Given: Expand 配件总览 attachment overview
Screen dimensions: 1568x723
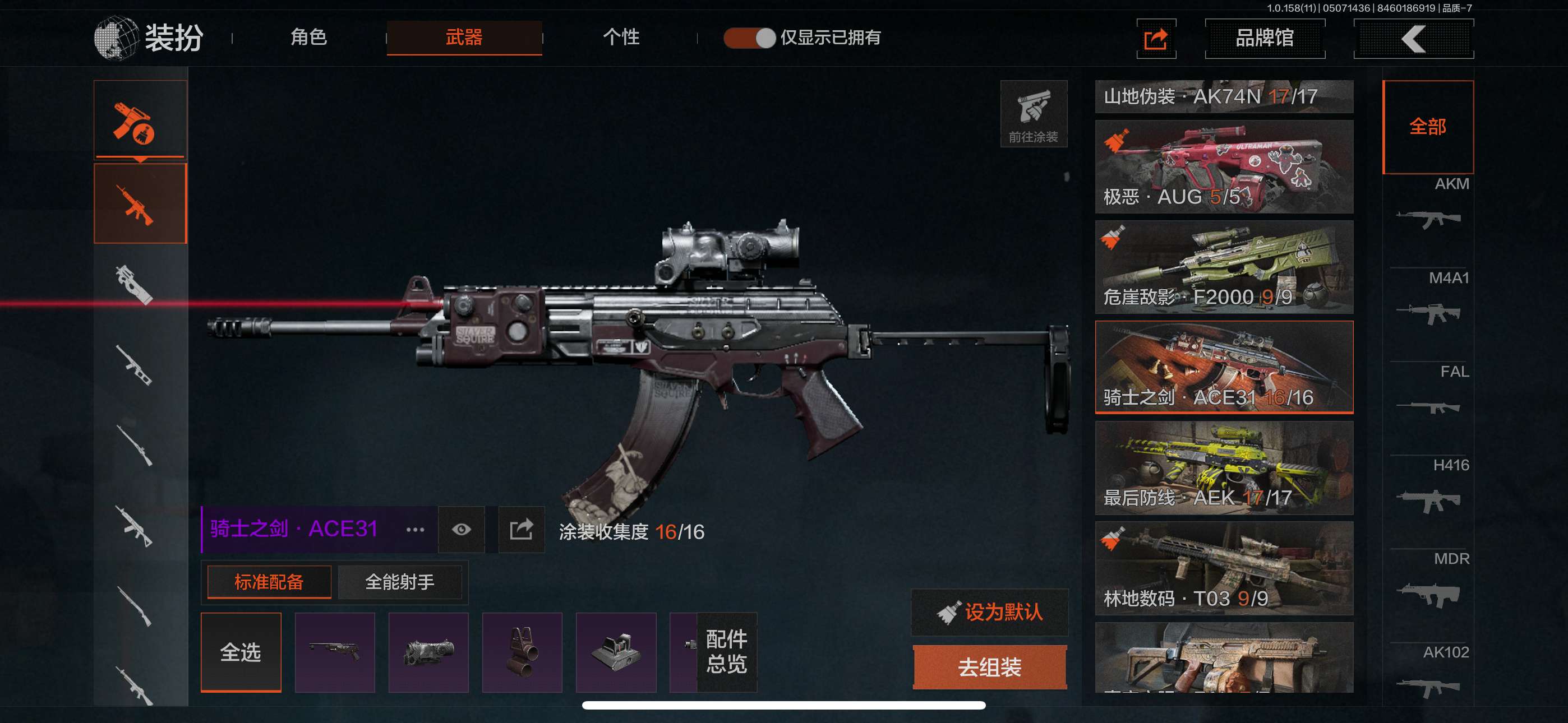Looking at the screenshot, I should pos(727,652).
